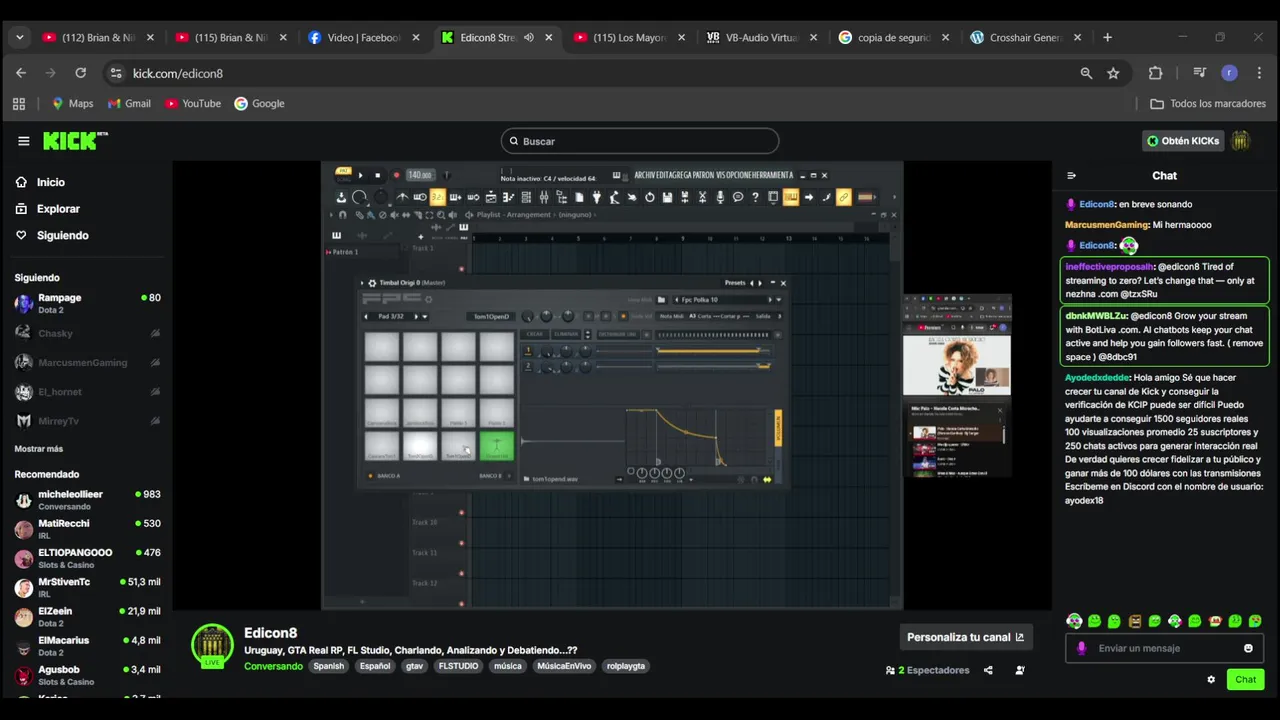1280x720 pixels.
Task: Bookmark this page with star icon
Action: [x=1113, y=73]
